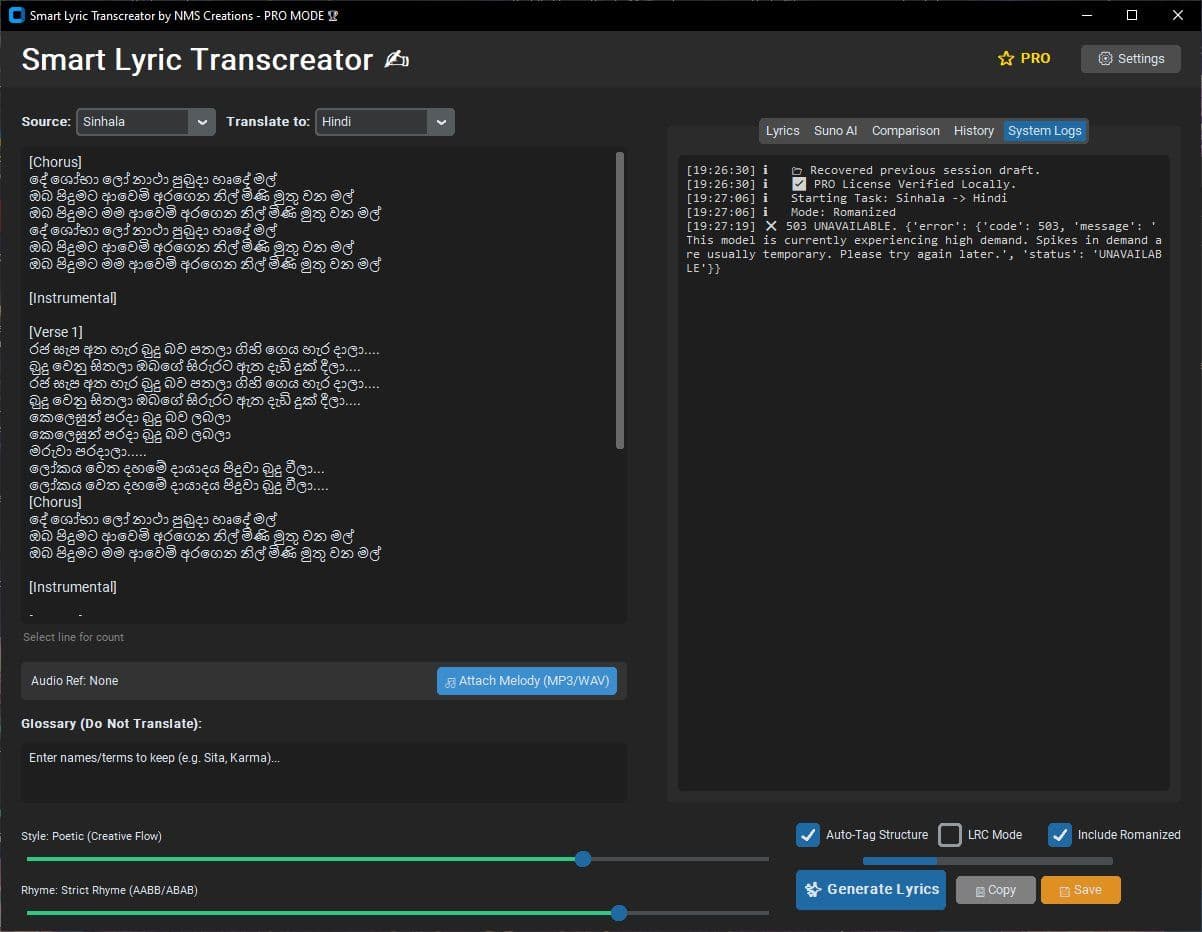Click into the Glossary input field

(324, 772)
